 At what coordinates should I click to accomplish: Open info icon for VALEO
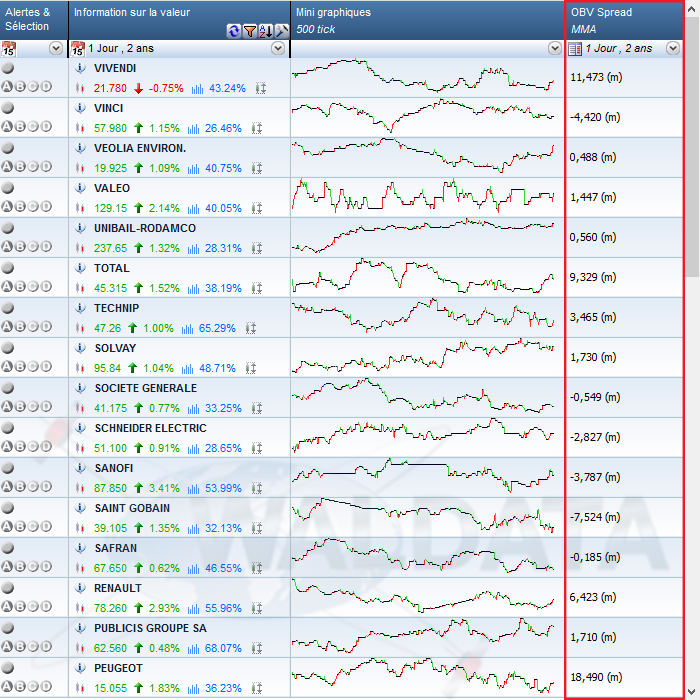pyautogui.click(x=80, y=188)
